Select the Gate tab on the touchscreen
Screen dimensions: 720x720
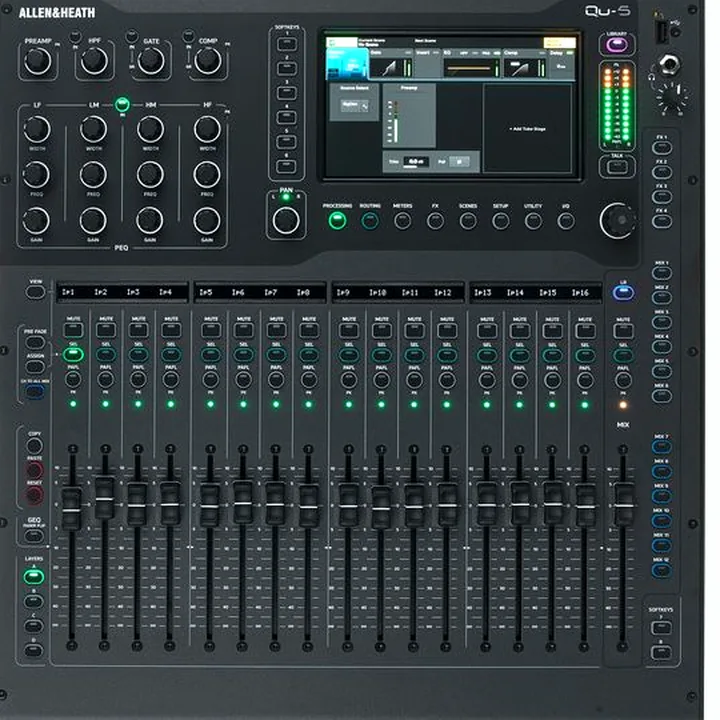tap(391, 64)
